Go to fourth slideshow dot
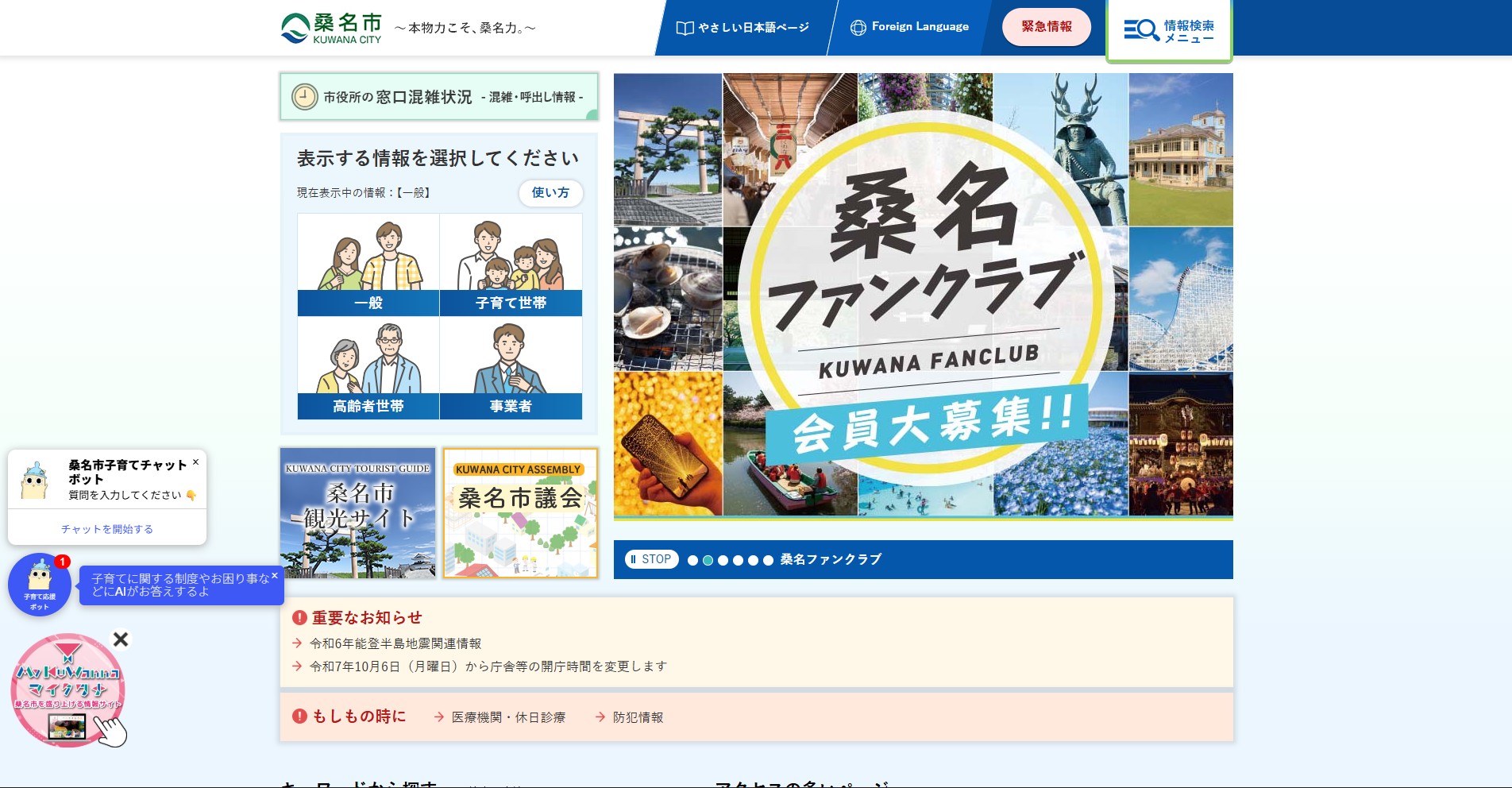Screen dimensions: 1512x788 pyautogui.click(x=738, y=560)
